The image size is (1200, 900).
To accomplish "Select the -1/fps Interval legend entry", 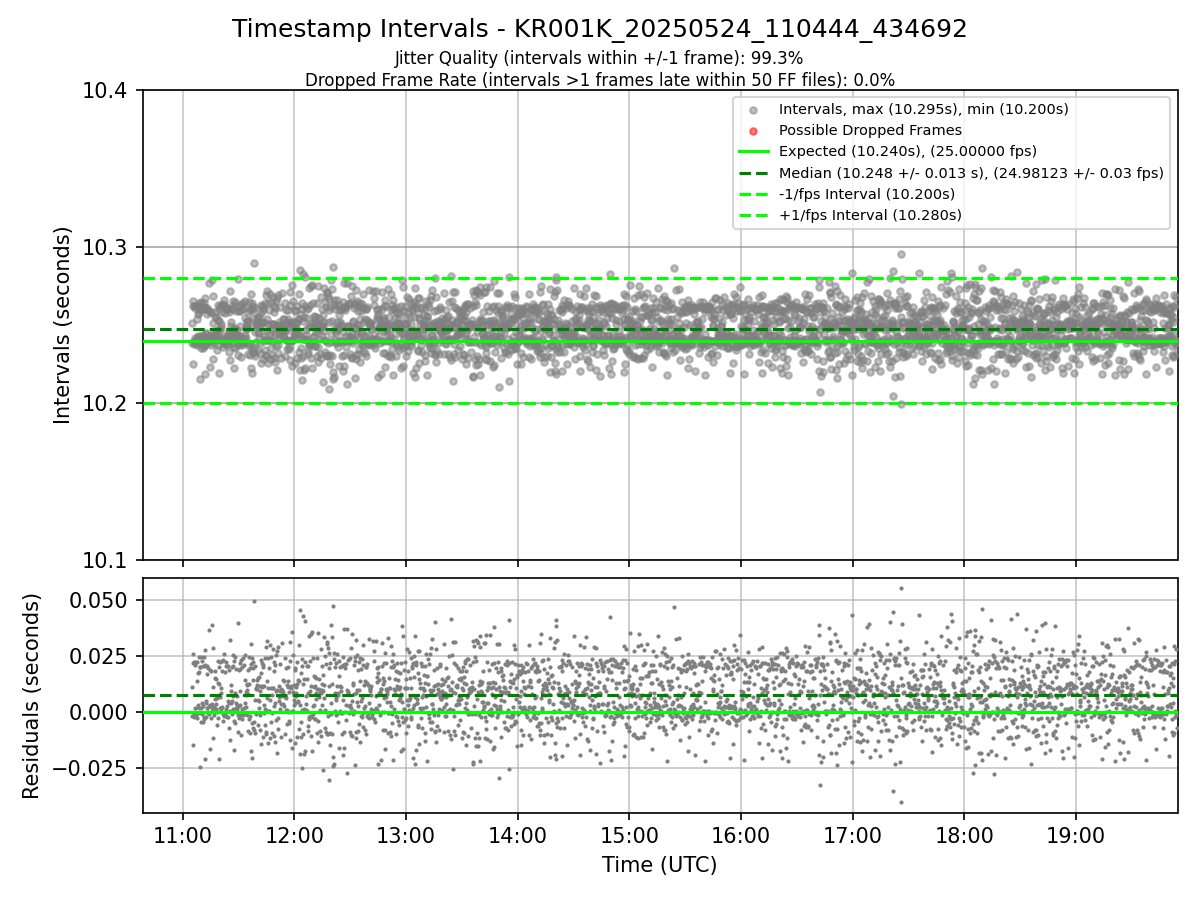I will coord(866,194).
